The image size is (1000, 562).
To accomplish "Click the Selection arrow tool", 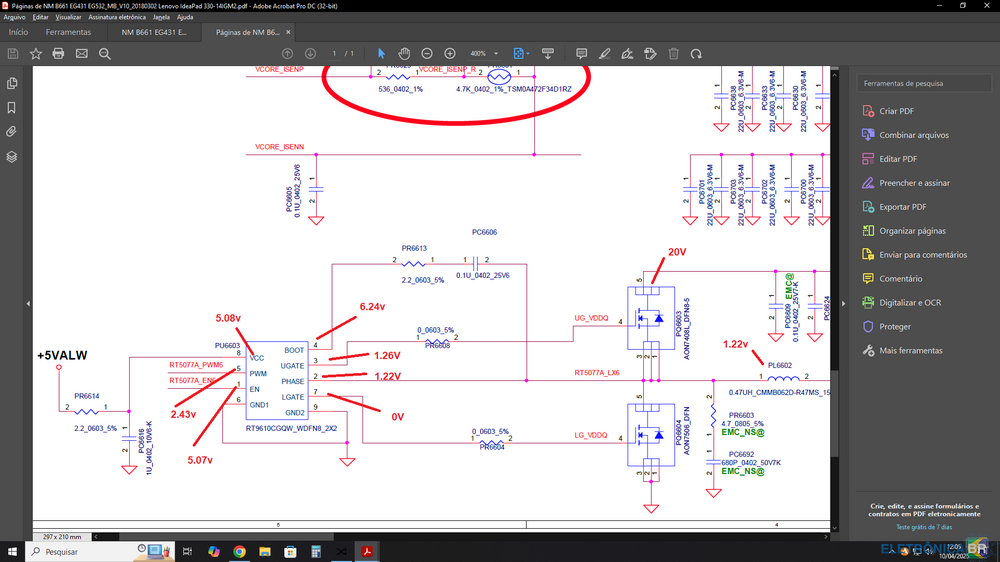I will tap(381, 53).
